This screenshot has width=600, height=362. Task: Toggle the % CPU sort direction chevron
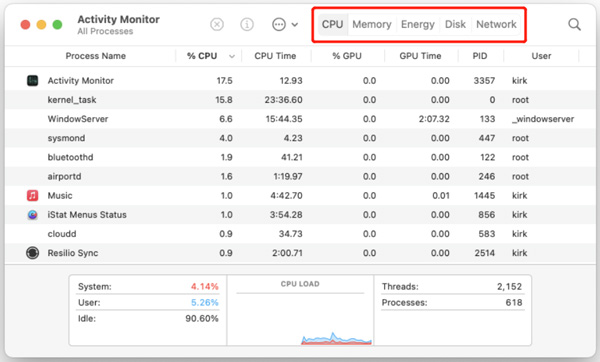(x=232, y=57)
